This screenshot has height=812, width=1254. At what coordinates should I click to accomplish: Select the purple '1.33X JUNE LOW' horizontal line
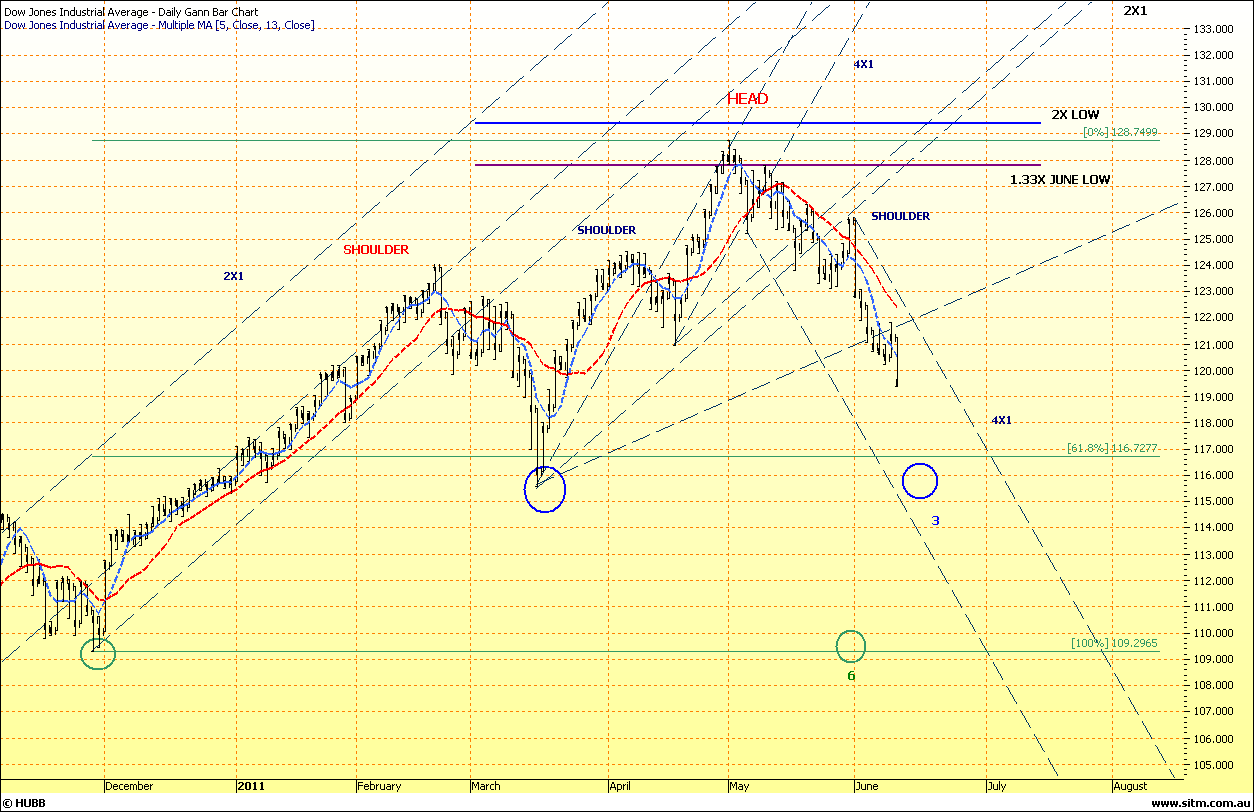coord(757,165)
